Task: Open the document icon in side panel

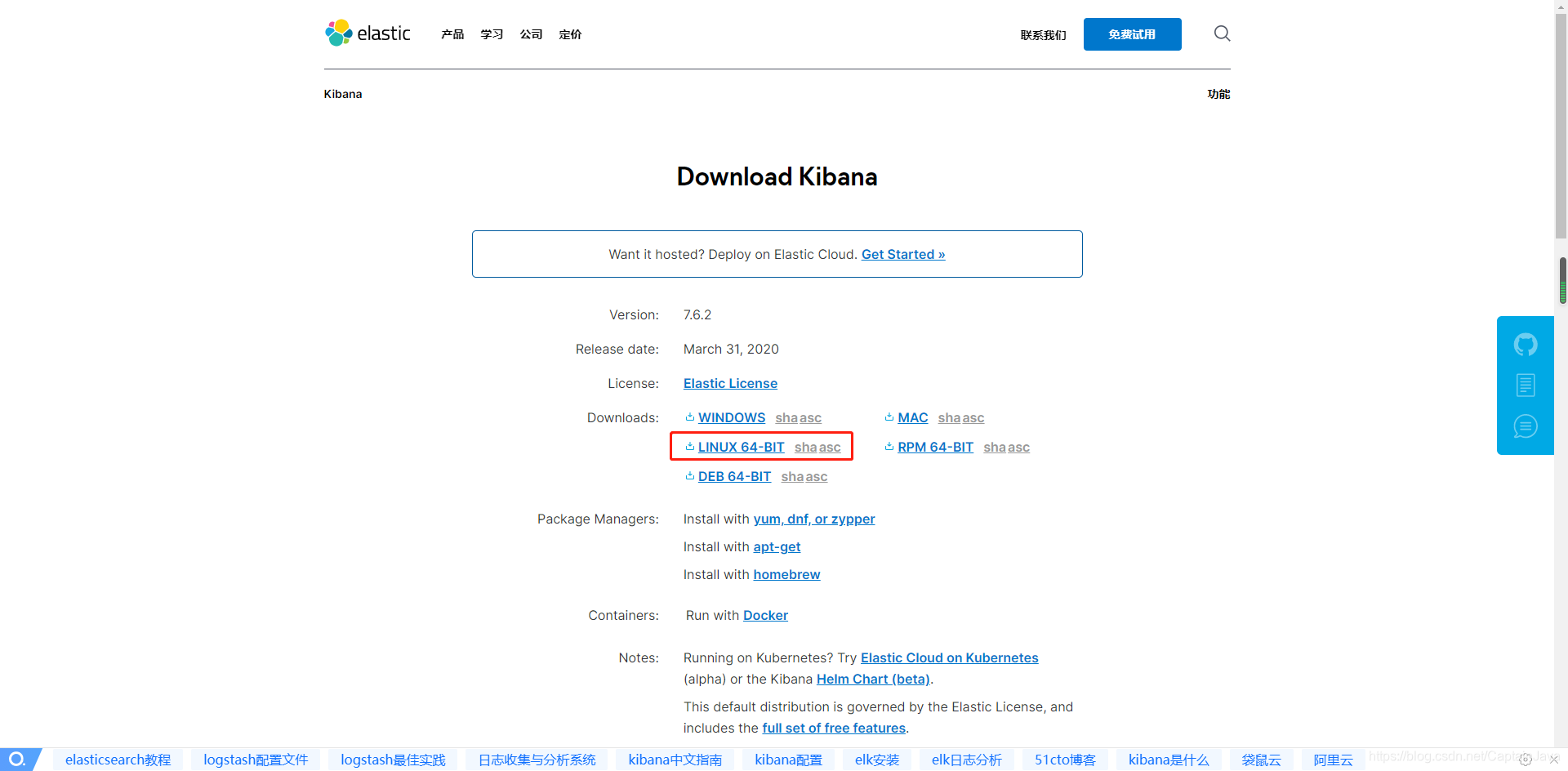Action: click(x=1525, y=385)
